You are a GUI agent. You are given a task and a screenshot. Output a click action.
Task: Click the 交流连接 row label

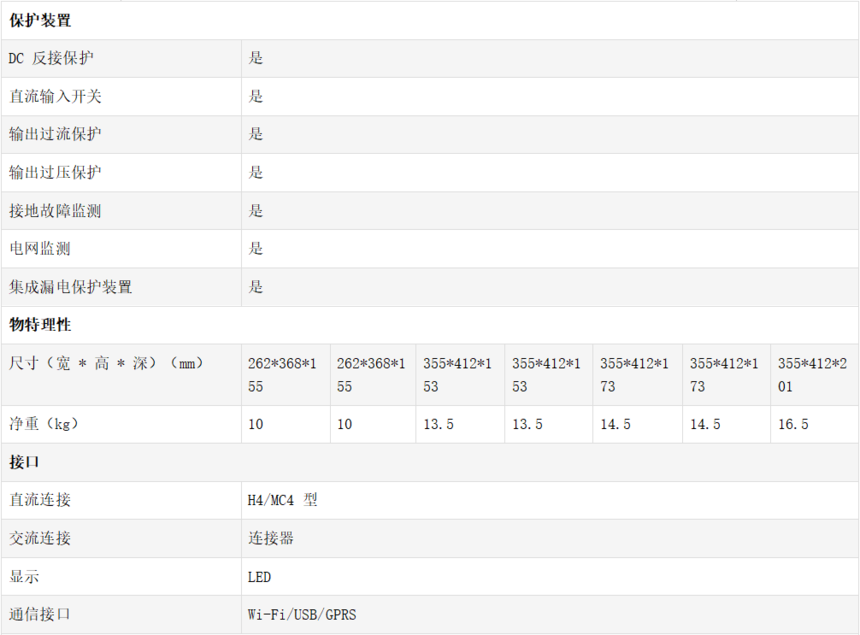tap(40, 538)
